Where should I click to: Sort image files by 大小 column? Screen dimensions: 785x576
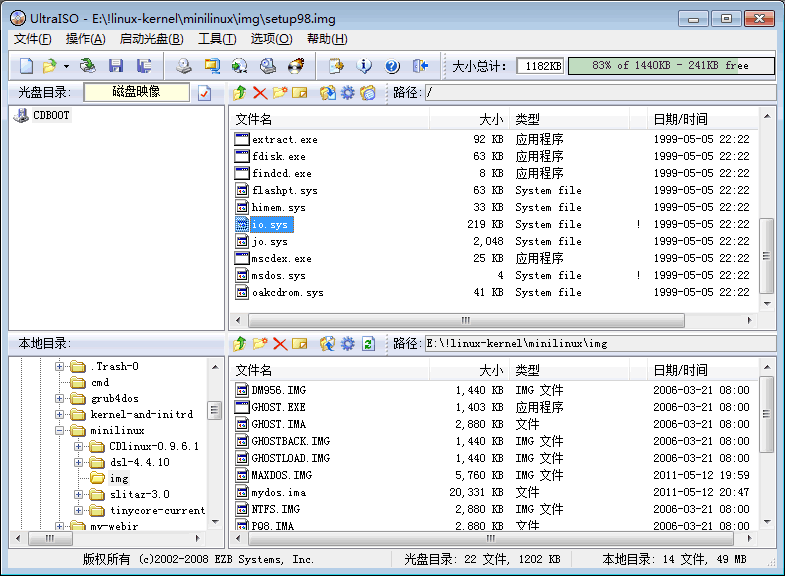tap(469, 119)
